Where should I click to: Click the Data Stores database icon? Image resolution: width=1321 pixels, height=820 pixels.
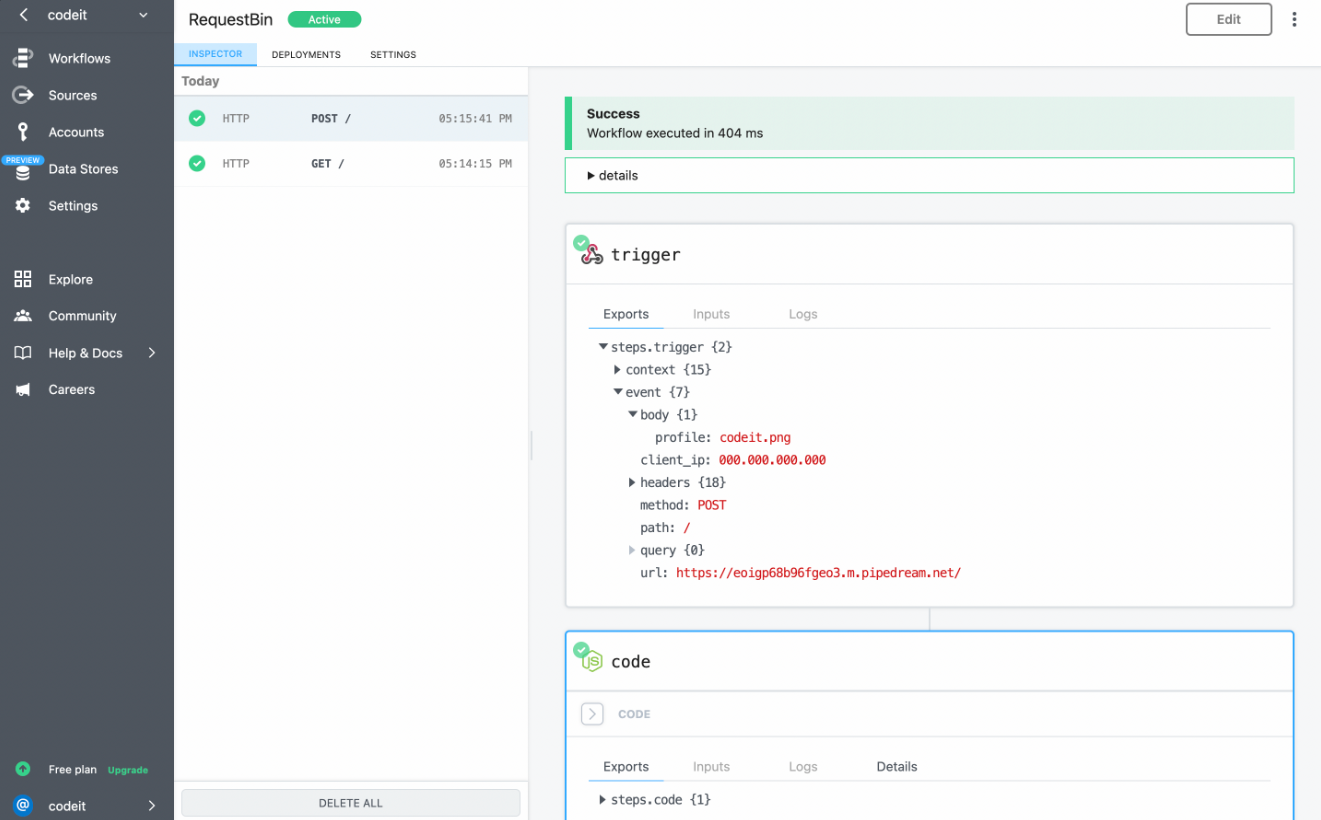(x=22, y=172)
